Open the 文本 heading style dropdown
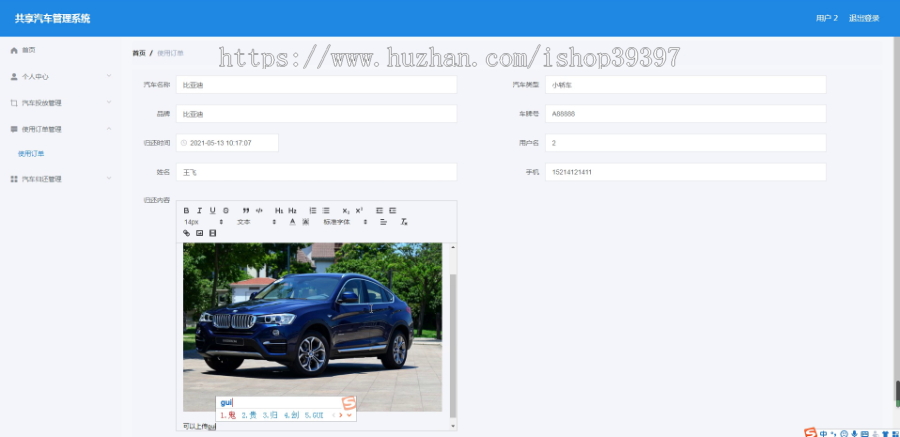Image resolution: width=900 pixels, height=437 pixels. point(256,222)
